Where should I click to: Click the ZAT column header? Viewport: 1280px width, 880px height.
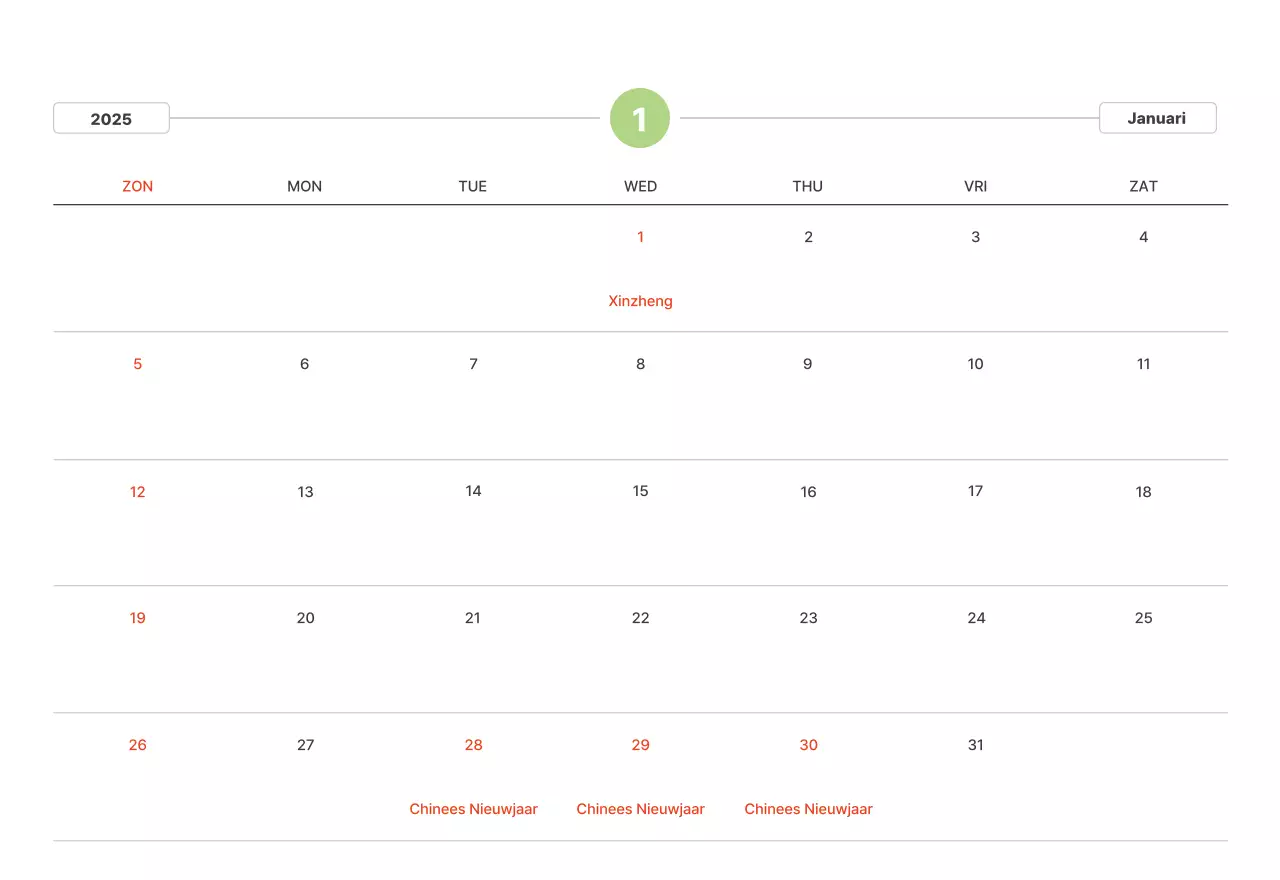coord(1143,186)
